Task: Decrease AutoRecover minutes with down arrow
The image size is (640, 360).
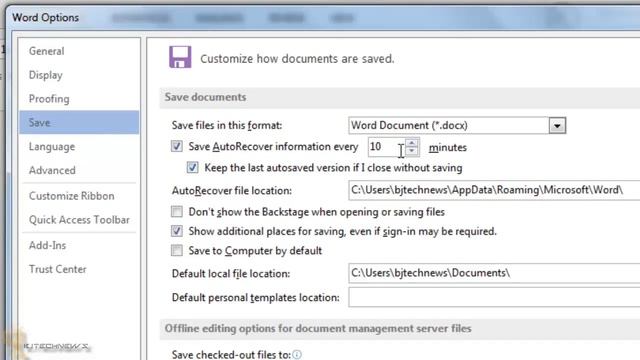Action: 412,151
